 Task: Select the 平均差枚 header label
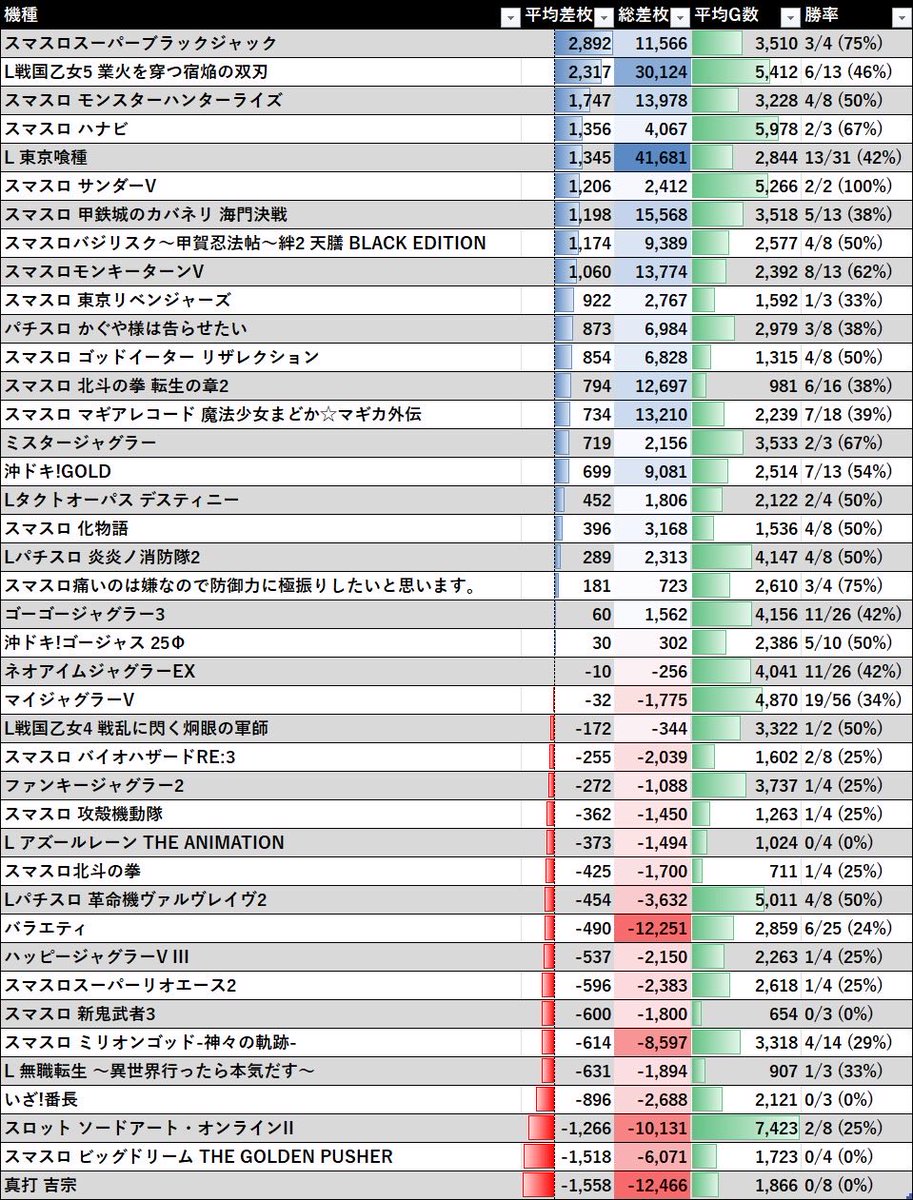click(559, 17)
